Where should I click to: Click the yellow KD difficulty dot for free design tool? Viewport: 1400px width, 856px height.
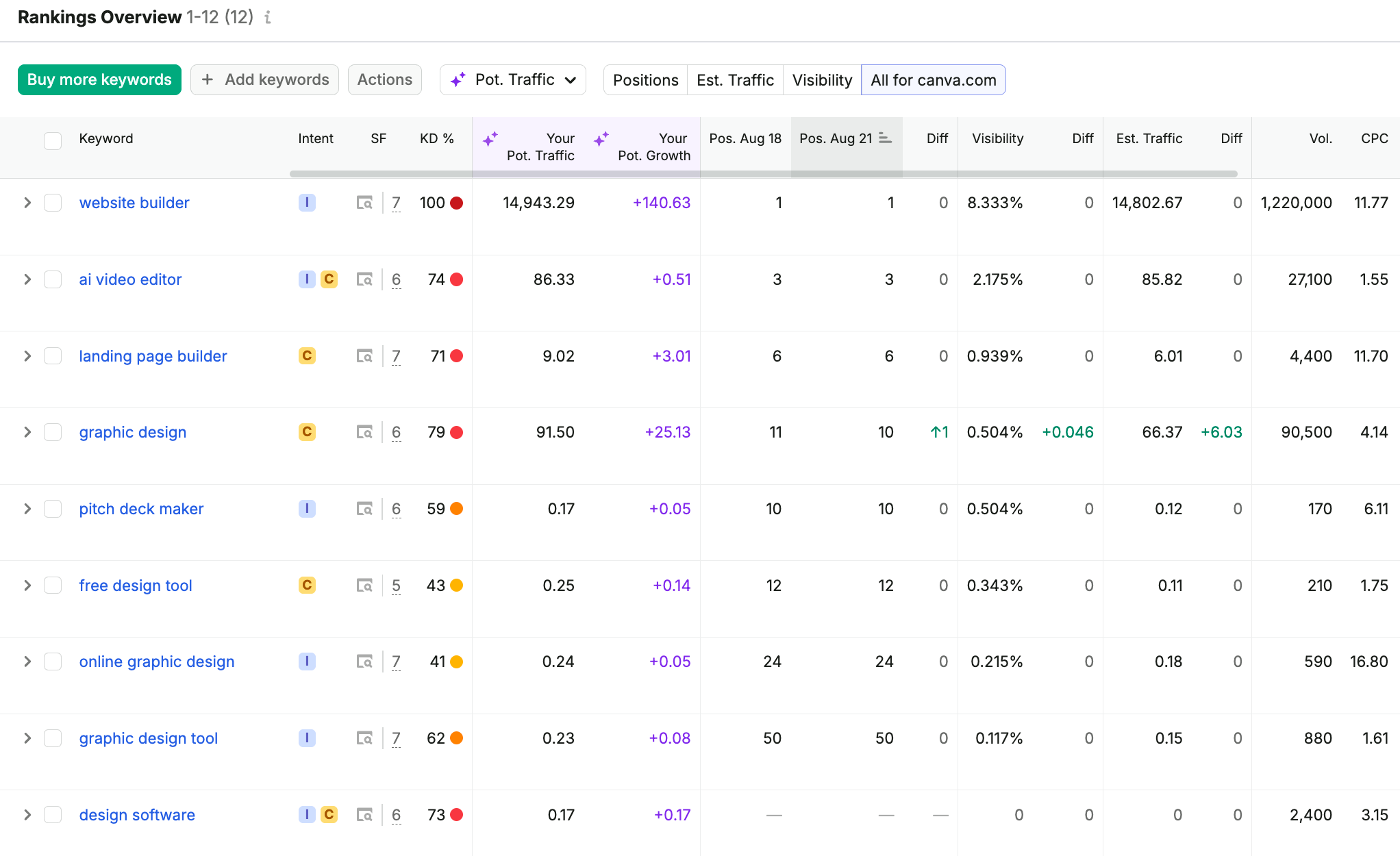click(457, 586)
